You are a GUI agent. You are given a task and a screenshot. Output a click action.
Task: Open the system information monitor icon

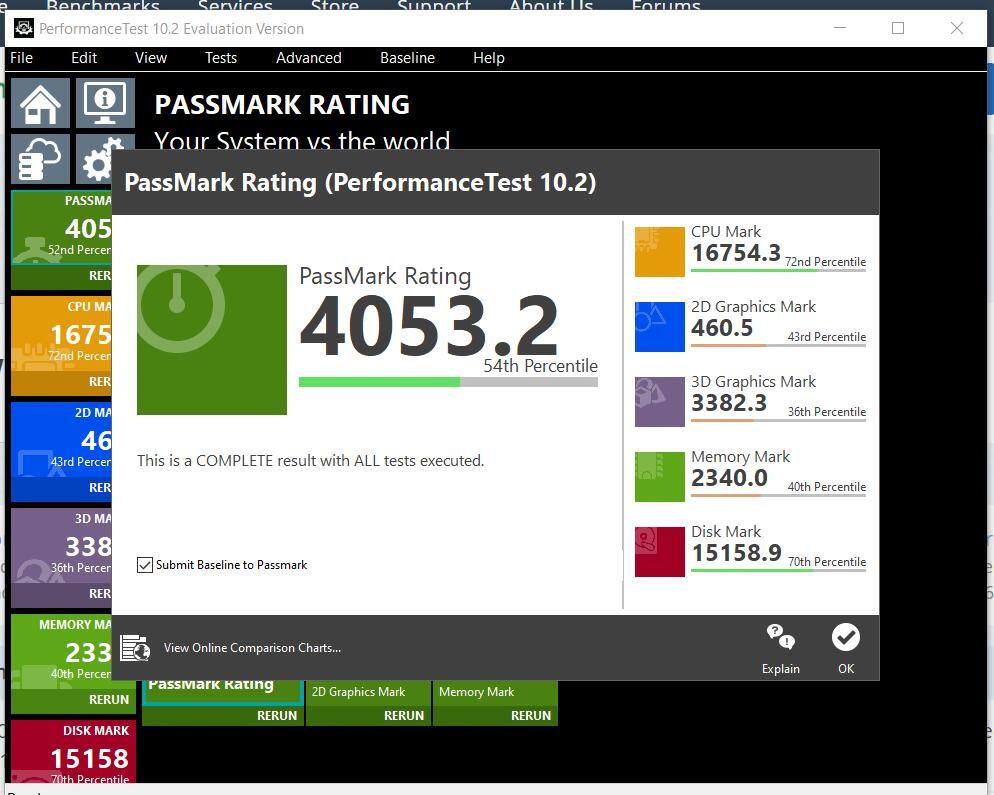(x=105, y=103)
